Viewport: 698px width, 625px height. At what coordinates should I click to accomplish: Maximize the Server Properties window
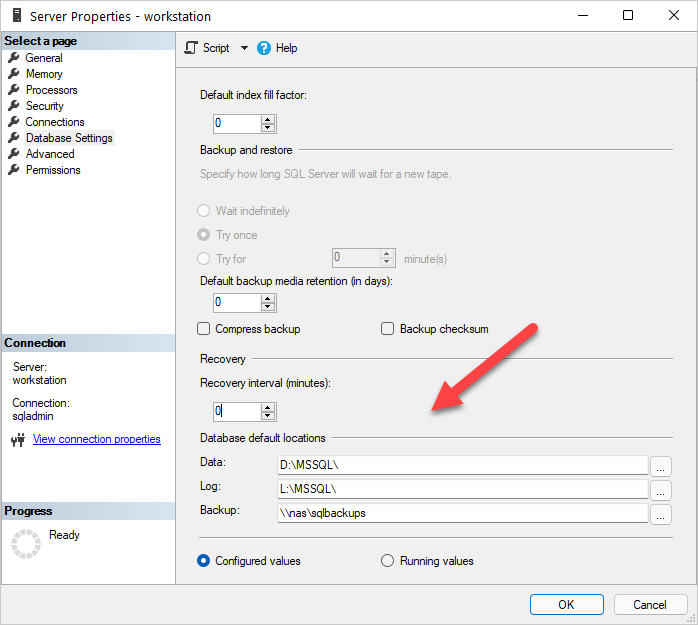tap(628, 15)
